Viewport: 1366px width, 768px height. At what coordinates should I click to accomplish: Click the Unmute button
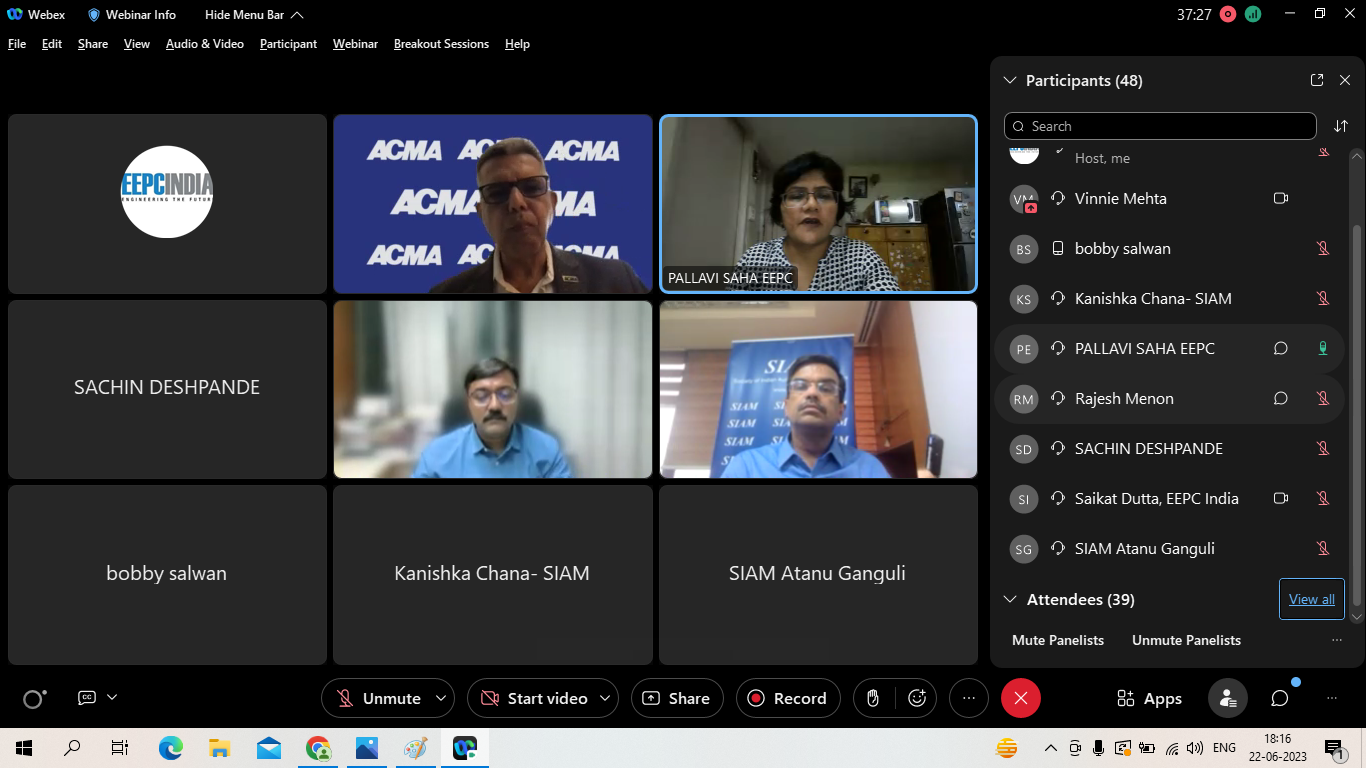(378, 698)
